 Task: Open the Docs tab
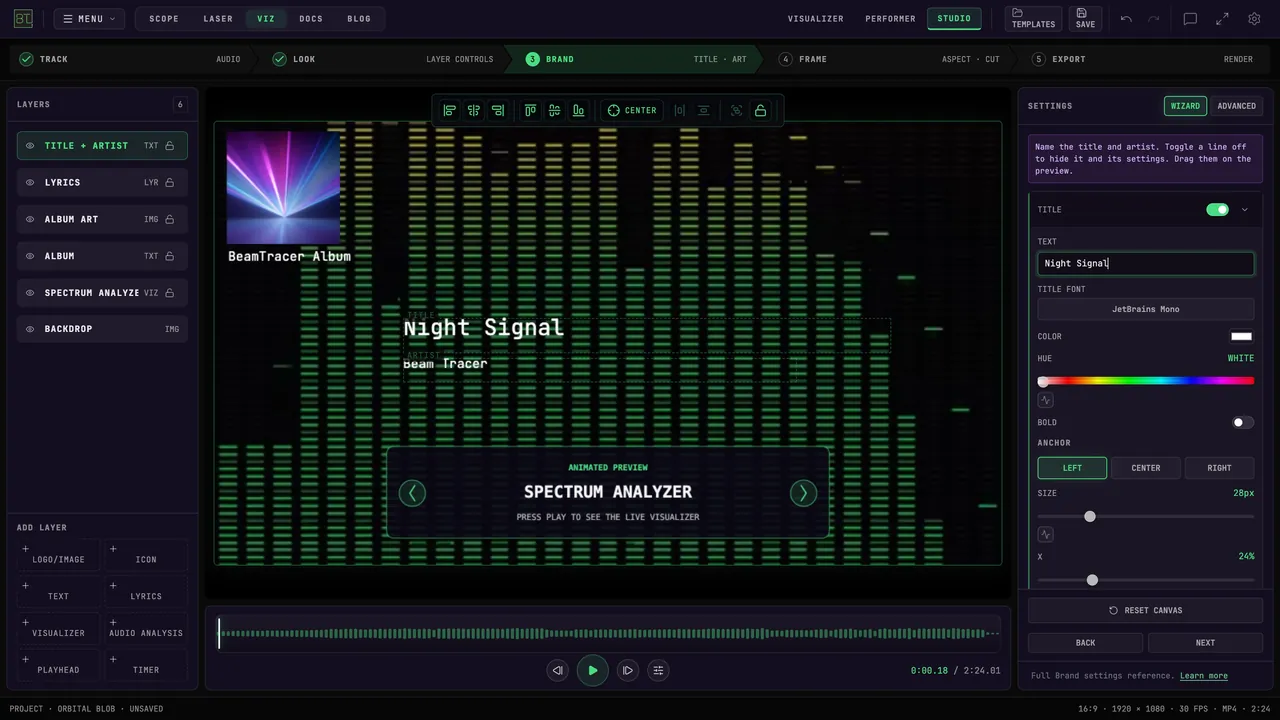click(x=311, y=19)
